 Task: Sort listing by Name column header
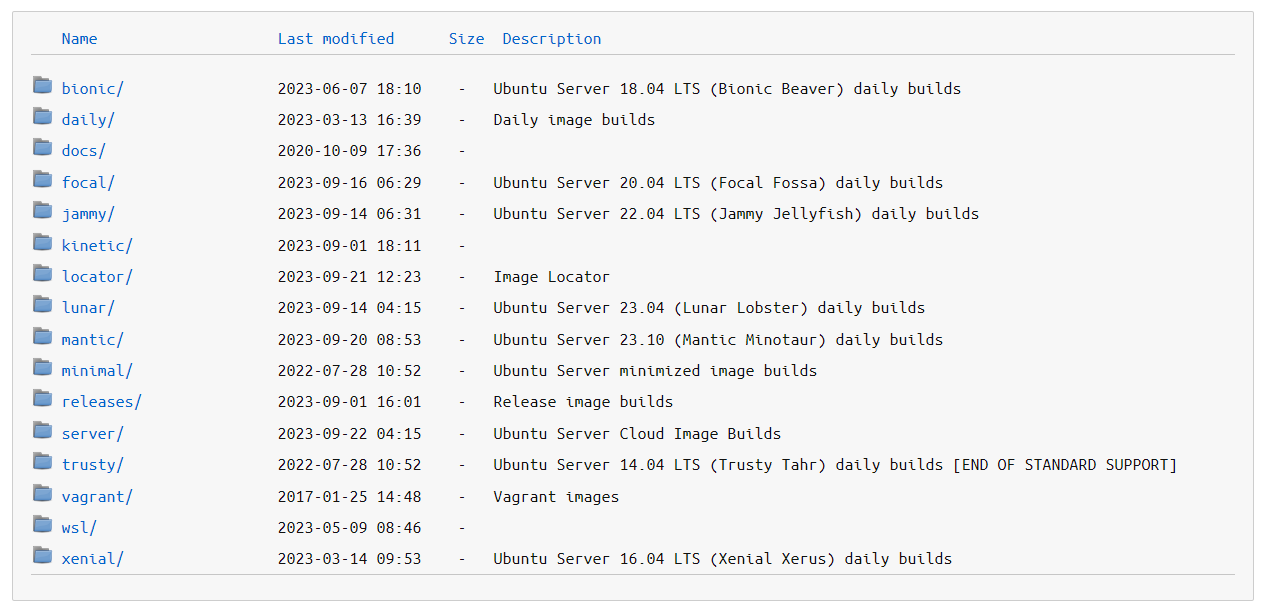(80, 39)
